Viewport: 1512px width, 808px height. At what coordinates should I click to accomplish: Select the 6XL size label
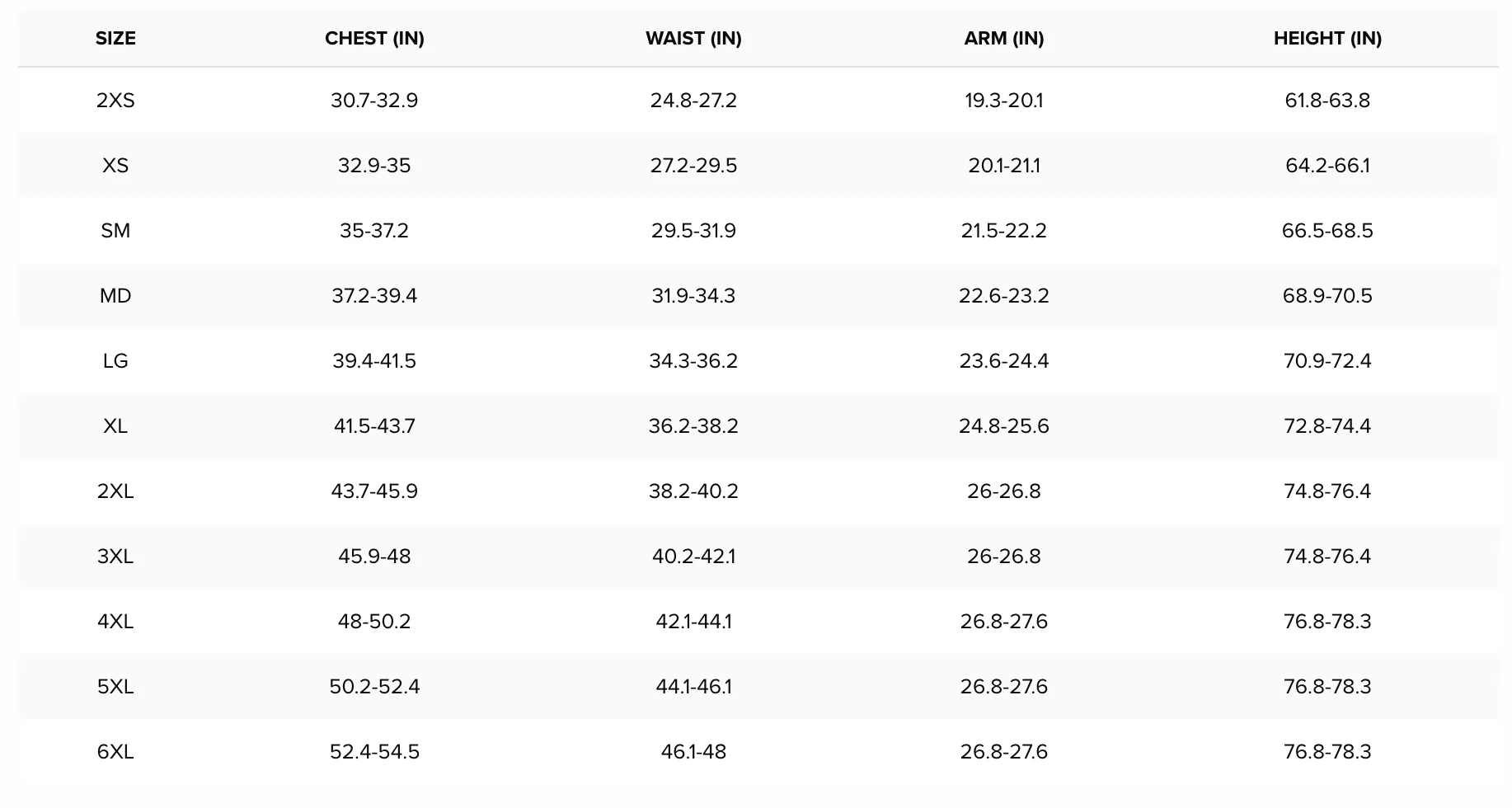tap(115, 752)
